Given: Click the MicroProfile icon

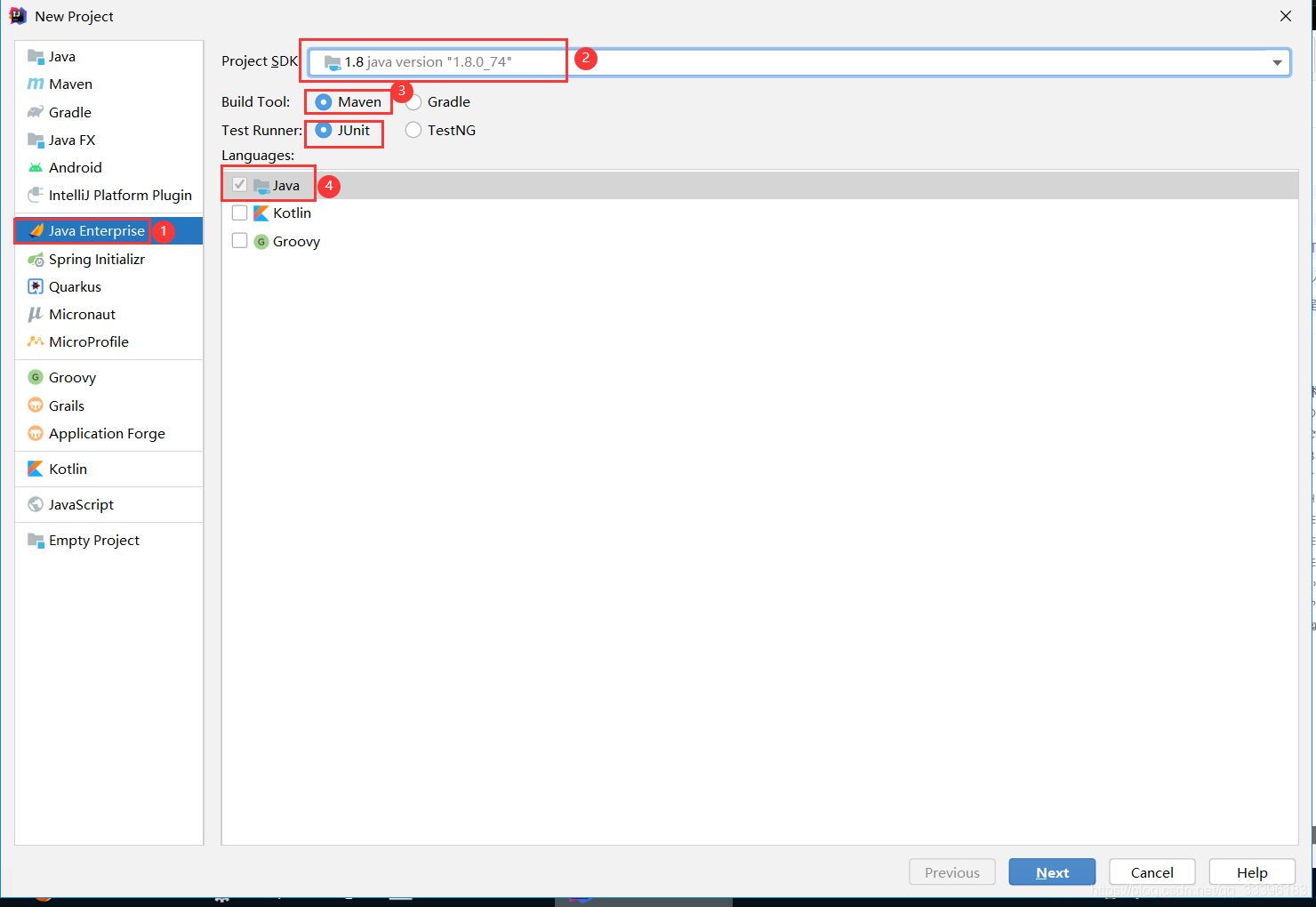Looking at the screenshot, I should 36,341.
